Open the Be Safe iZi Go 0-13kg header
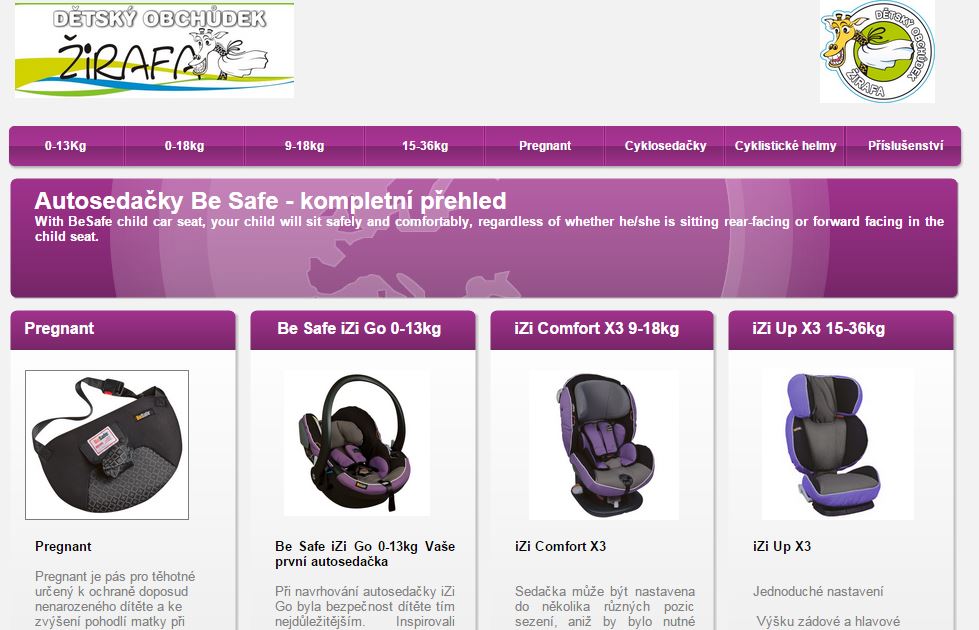This screenshot has height=630, width=979. [363, 330]
